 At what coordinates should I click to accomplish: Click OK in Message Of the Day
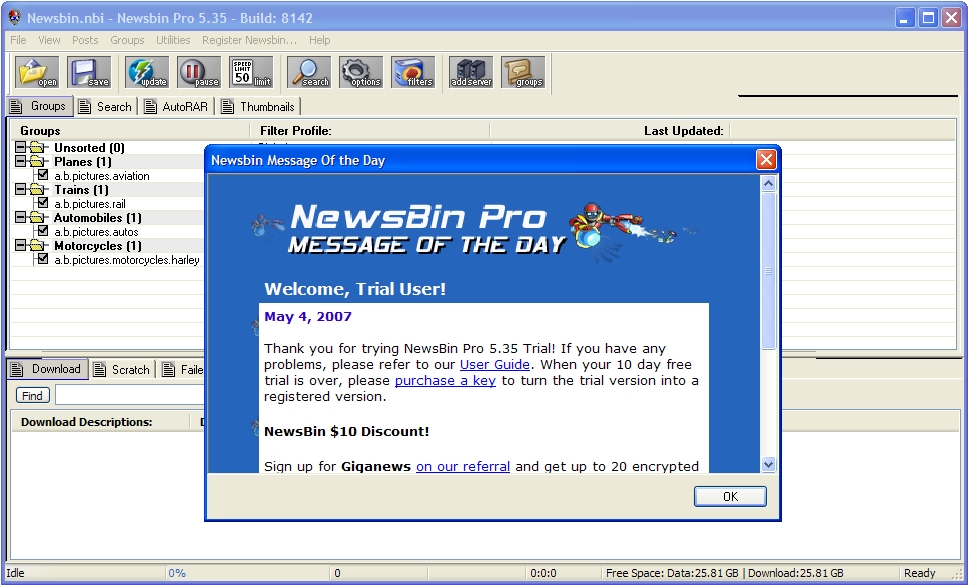730,496
